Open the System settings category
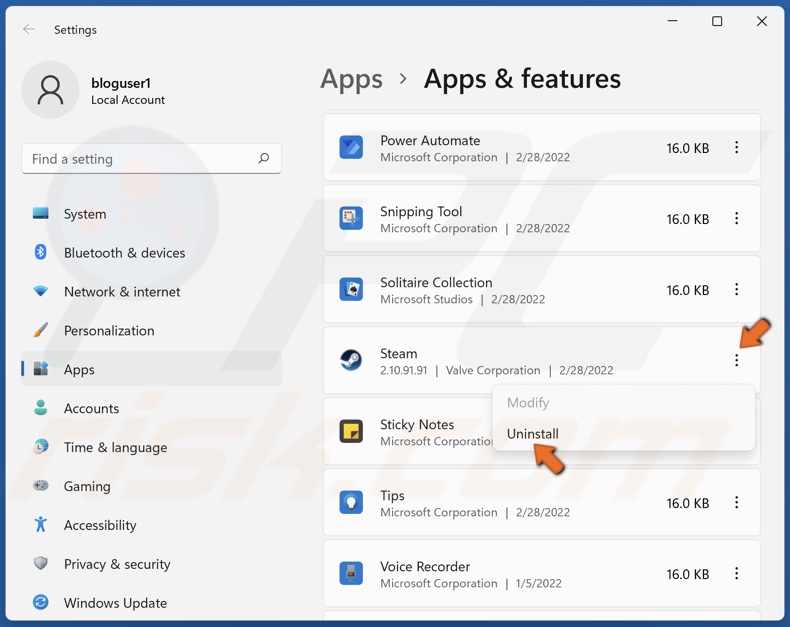 coord(151,214)
